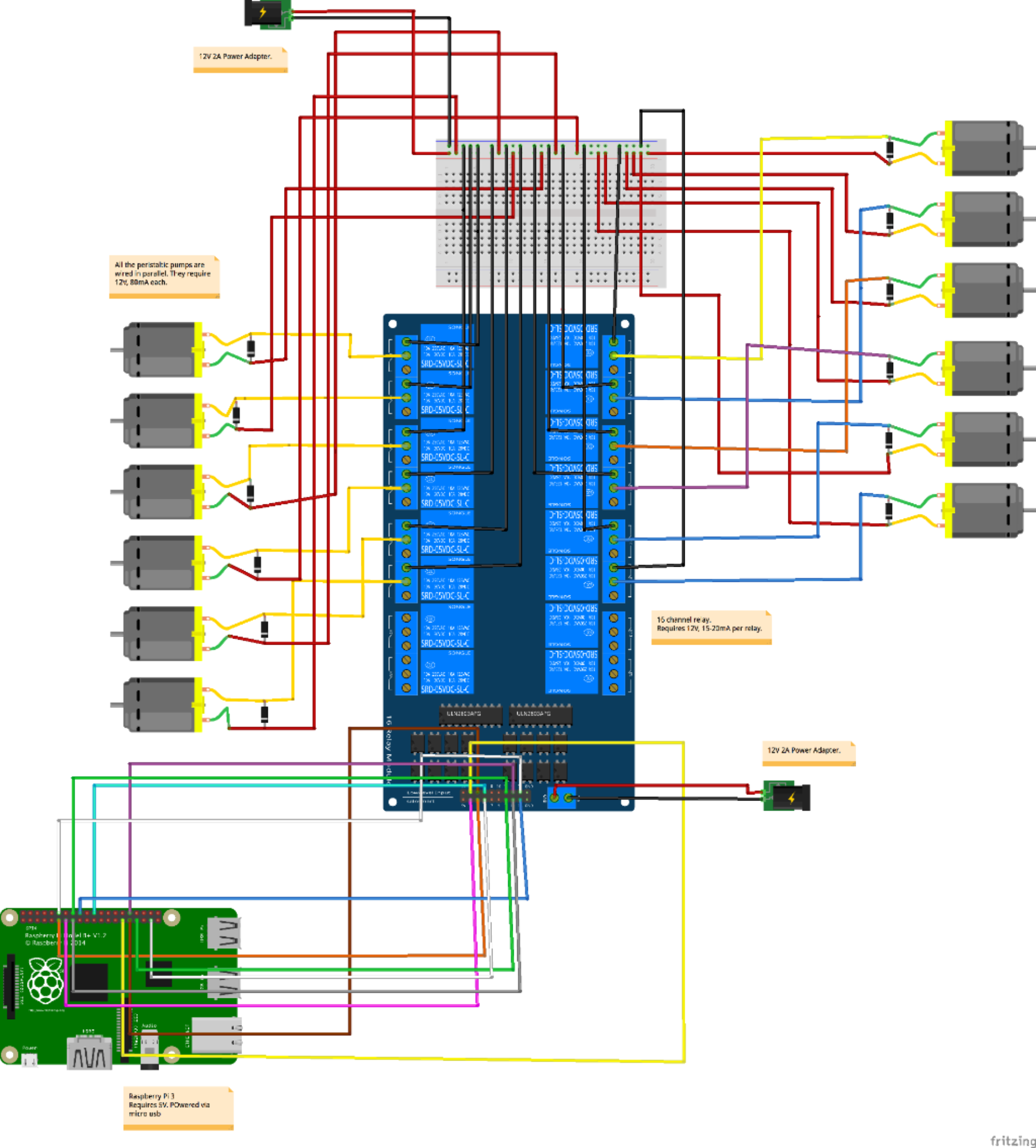Click the Raspberry Pi logo on the board

[x=45, y=980]
